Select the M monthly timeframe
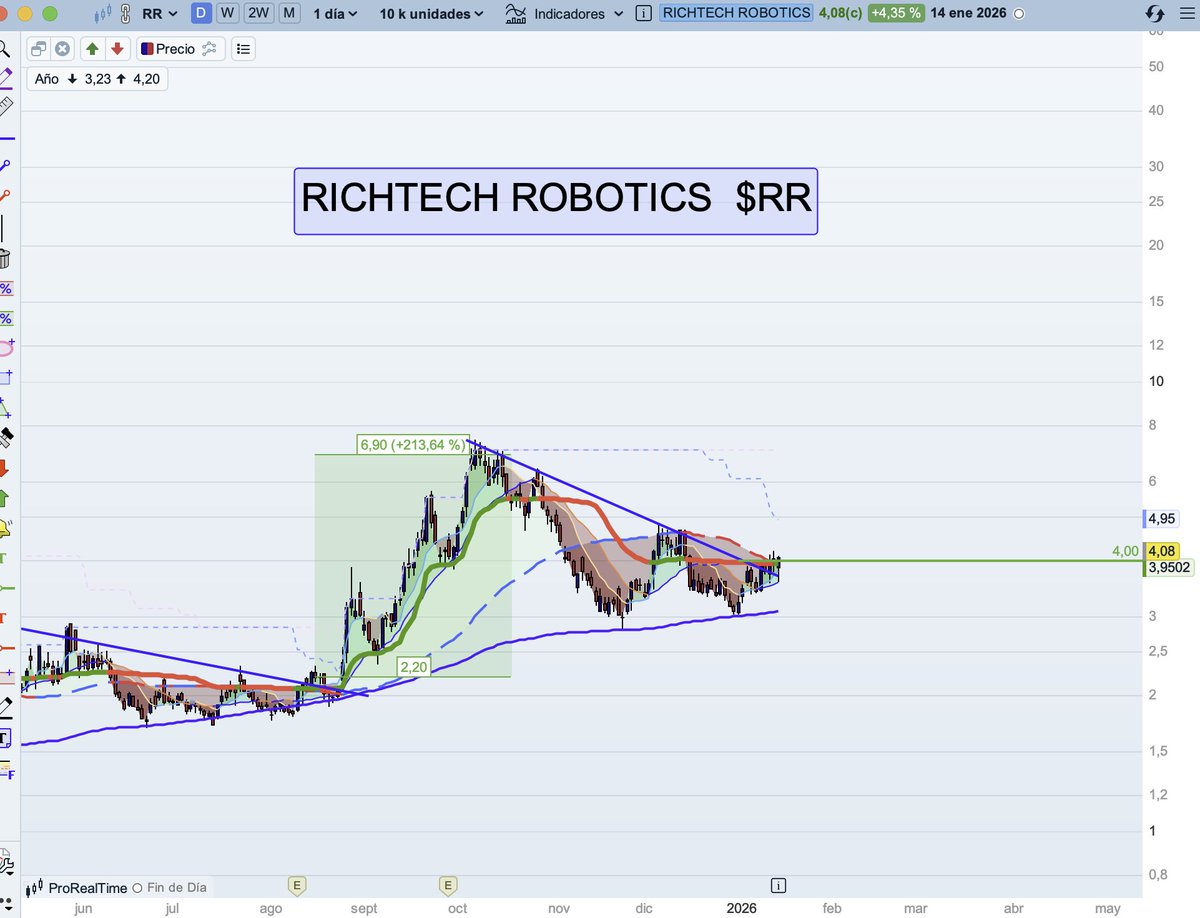This screenshot has width=1200, height=918. click(289, 13)
